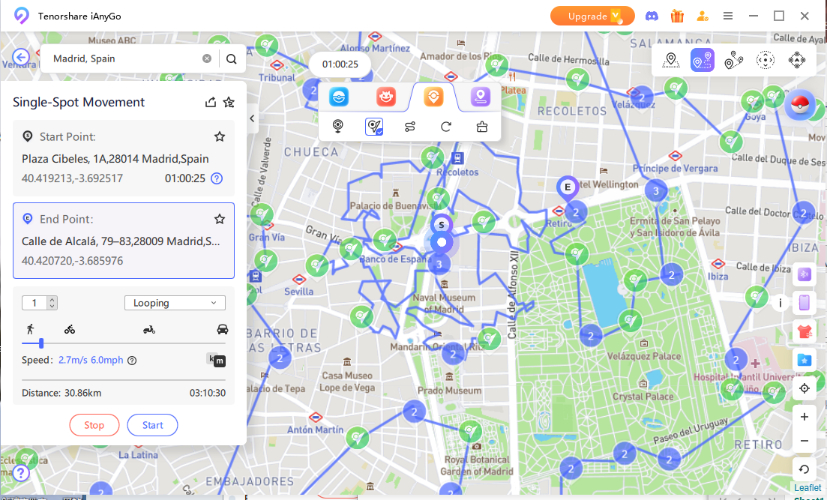827x500 pixels.
Task: Open the speed help question mark
Action: 132,360
